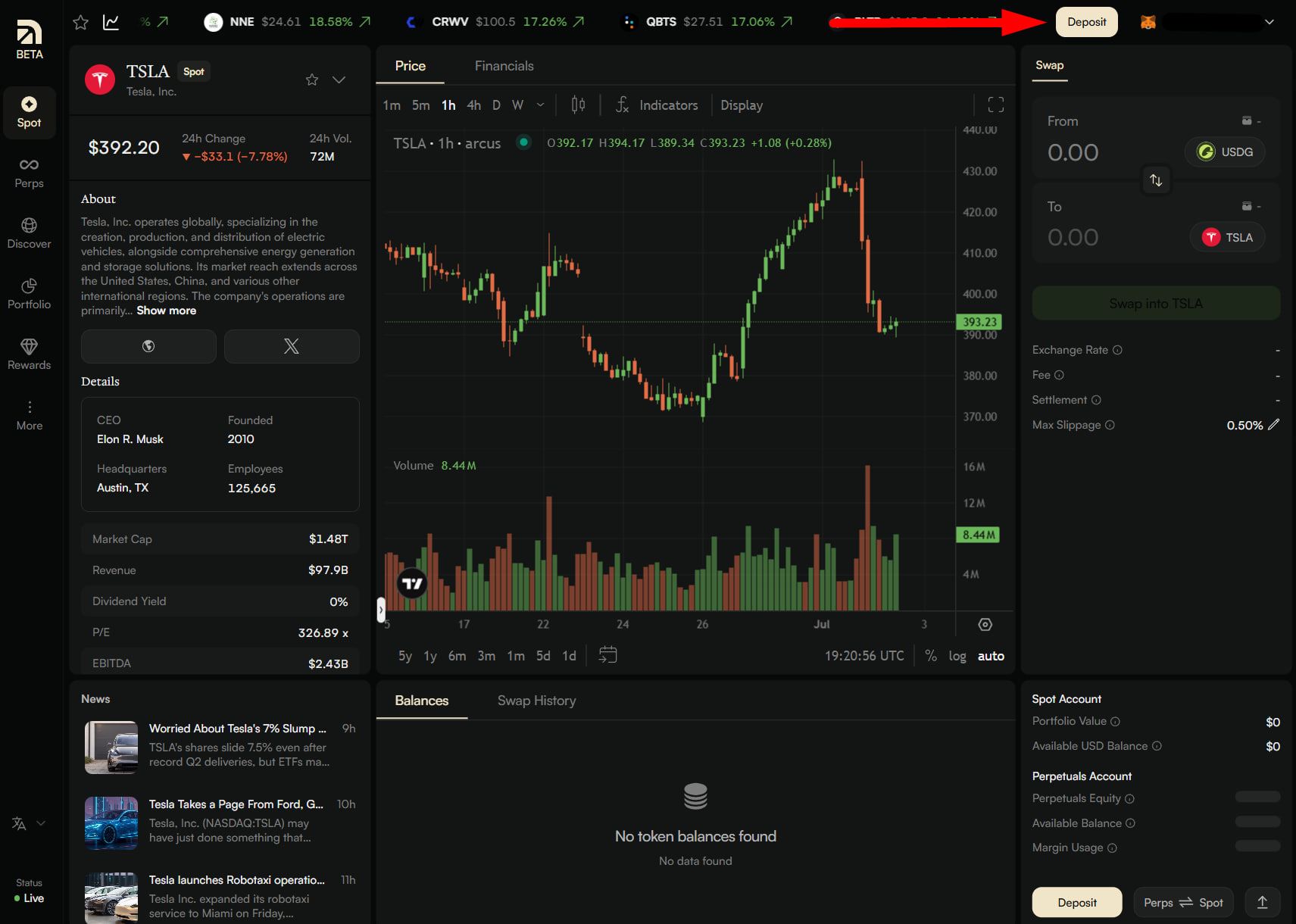The height and width of the screenshot is (924, 1296).
Task: Toggle auto scale on chart
Action: [x=991, y=656]
